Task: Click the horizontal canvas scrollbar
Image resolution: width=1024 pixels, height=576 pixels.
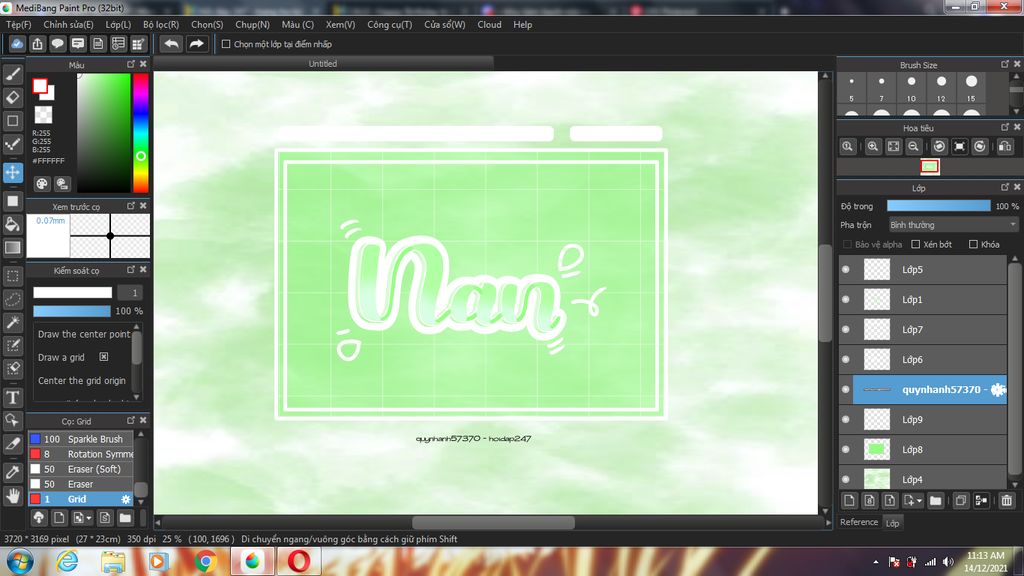Action: click(493, 522)
